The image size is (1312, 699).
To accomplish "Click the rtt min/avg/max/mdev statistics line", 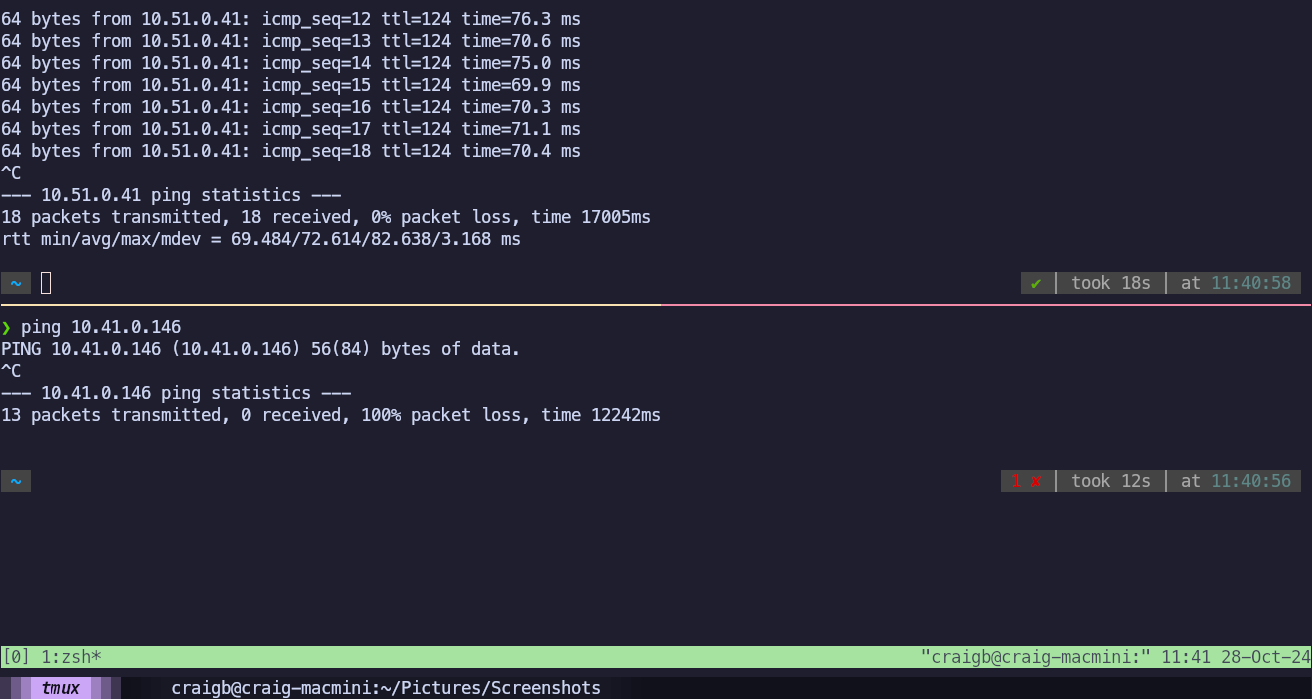I will [261, 239].
